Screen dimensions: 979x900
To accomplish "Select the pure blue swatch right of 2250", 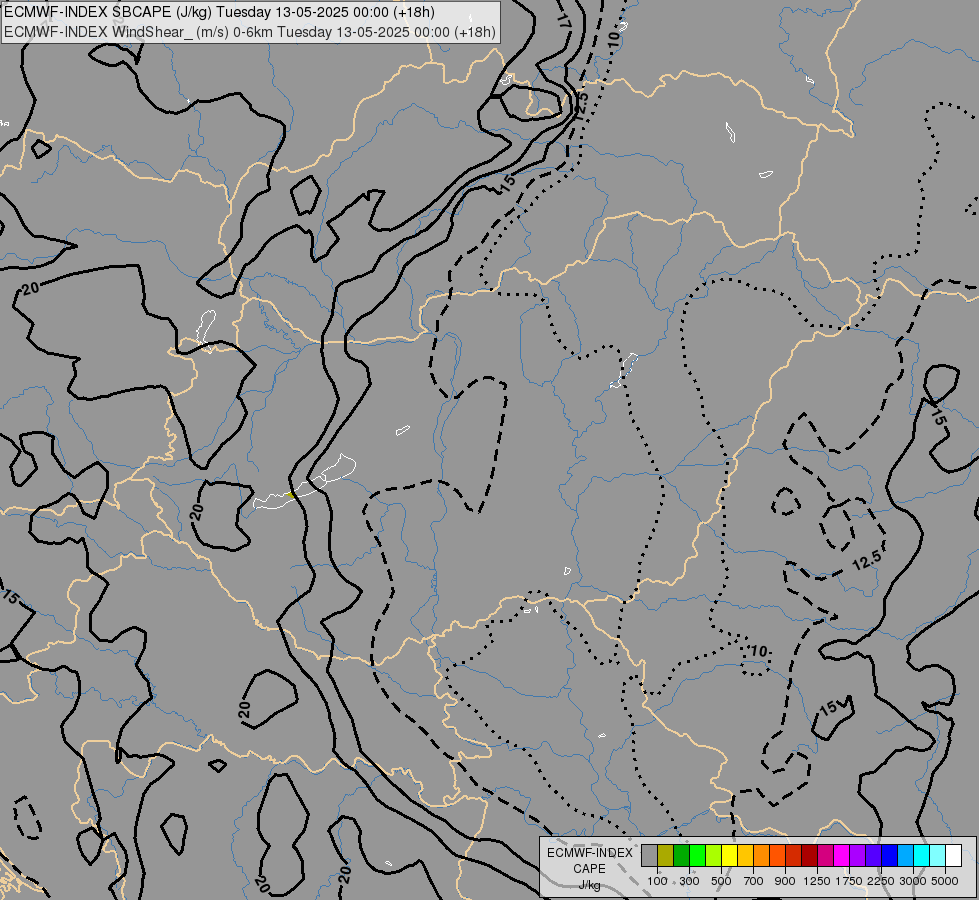I will [890, 855].
